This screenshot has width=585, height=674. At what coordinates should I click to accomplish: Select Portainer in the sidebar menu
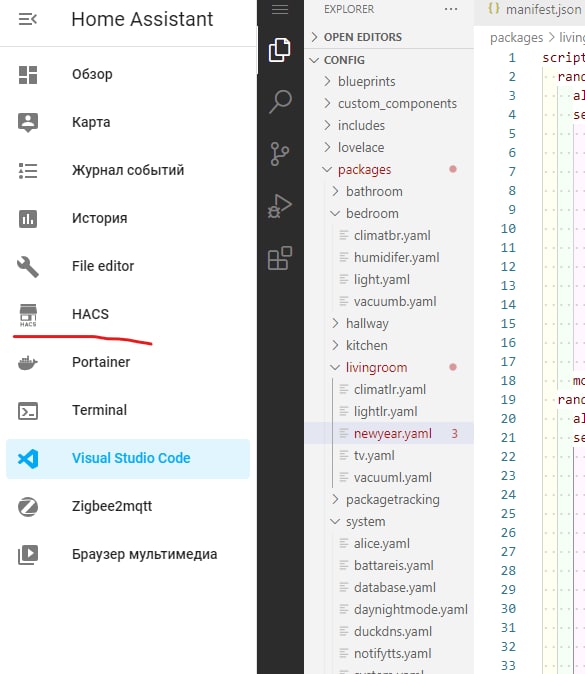(101, 362)
